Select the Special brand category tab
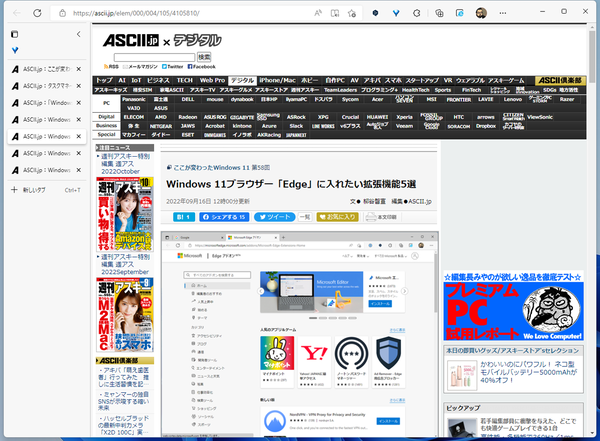This screenshot has height=441, width=600. [106, 134]
